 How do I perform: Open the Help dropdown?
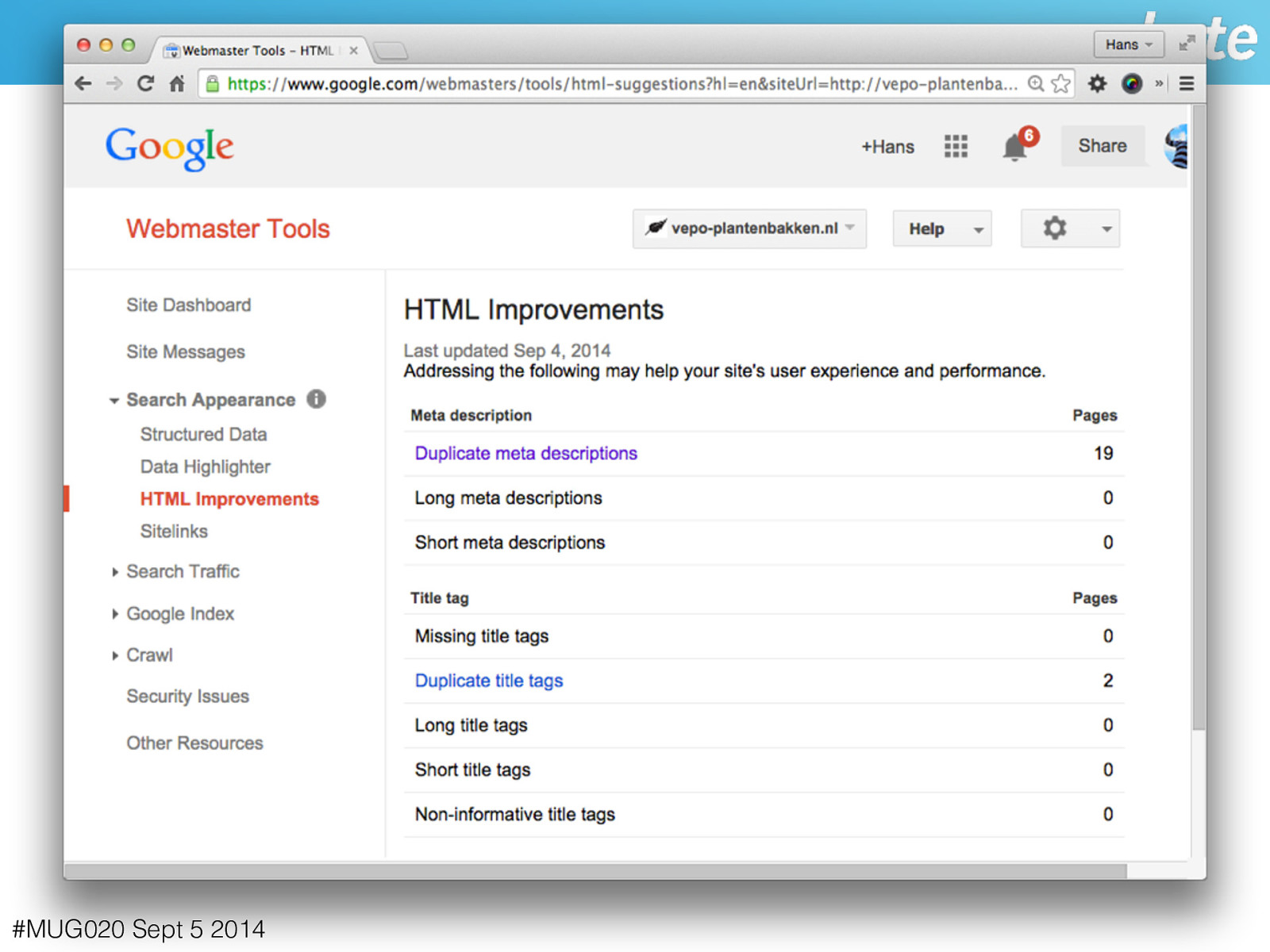942,228
